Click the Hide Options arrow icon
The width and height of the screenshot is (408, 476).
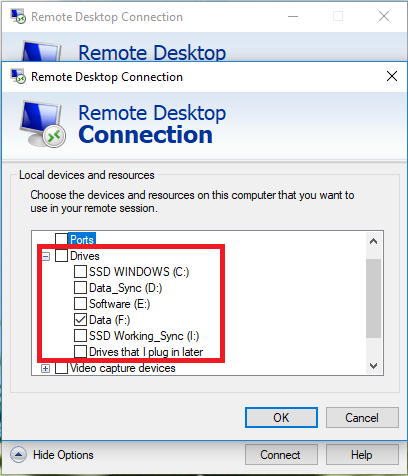pos(18,454)
